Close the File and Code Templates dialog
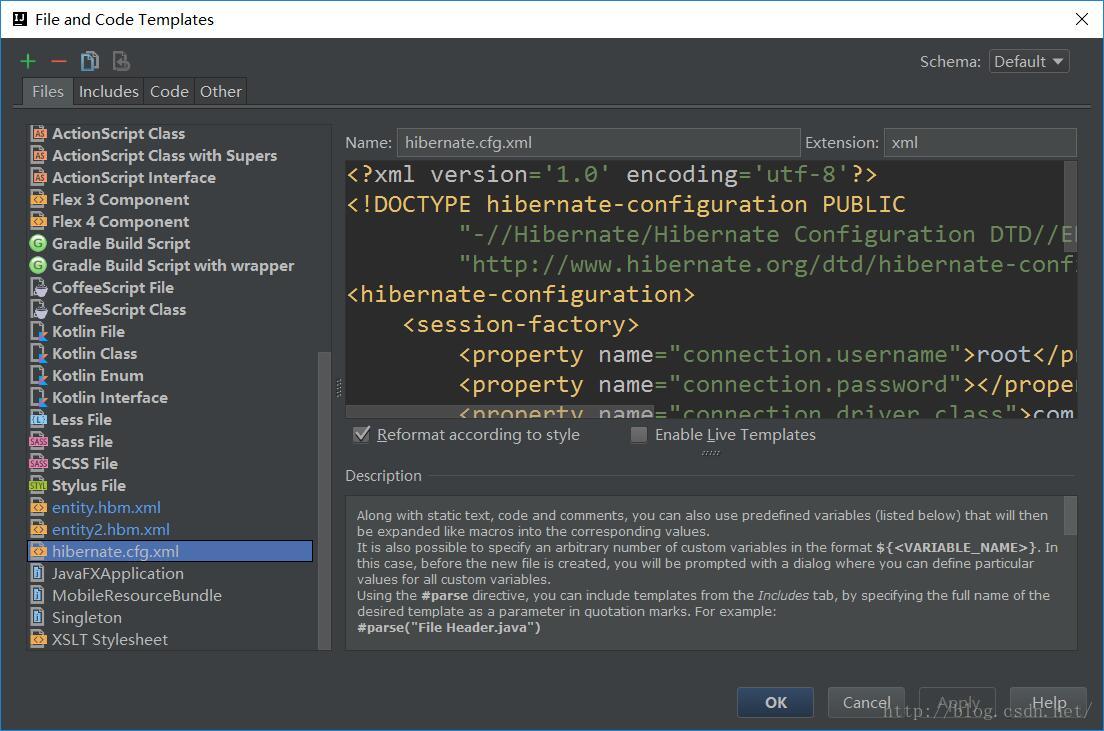The image size is (1104, 731). [1082, 19]
